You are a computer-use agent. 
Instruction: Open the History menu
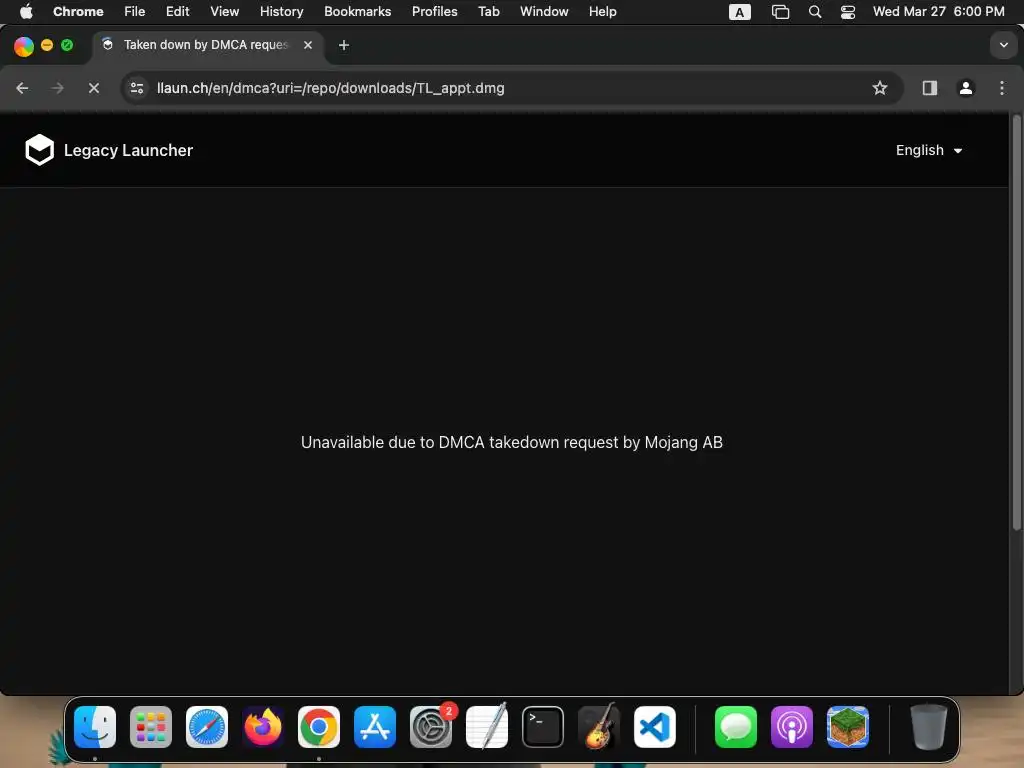281,12
